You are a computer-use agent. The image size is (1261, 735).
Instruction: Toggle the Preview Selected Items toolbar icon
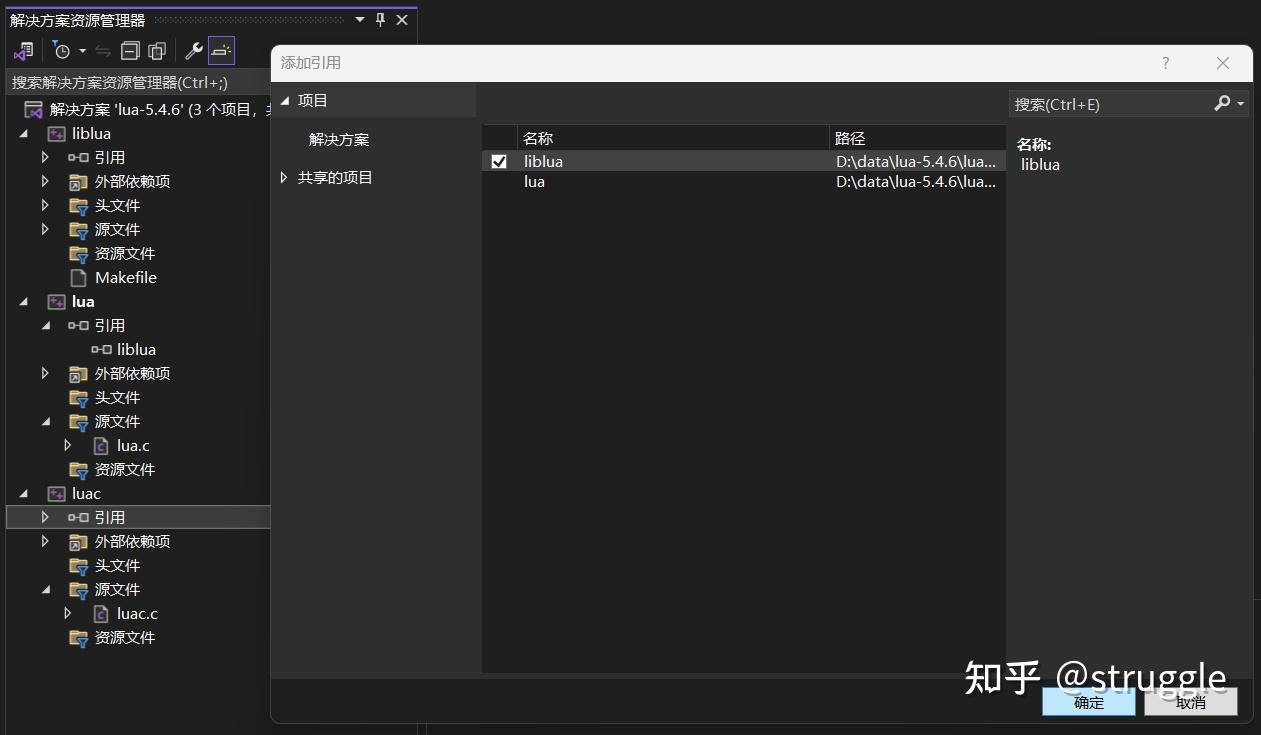pos(221,50)
